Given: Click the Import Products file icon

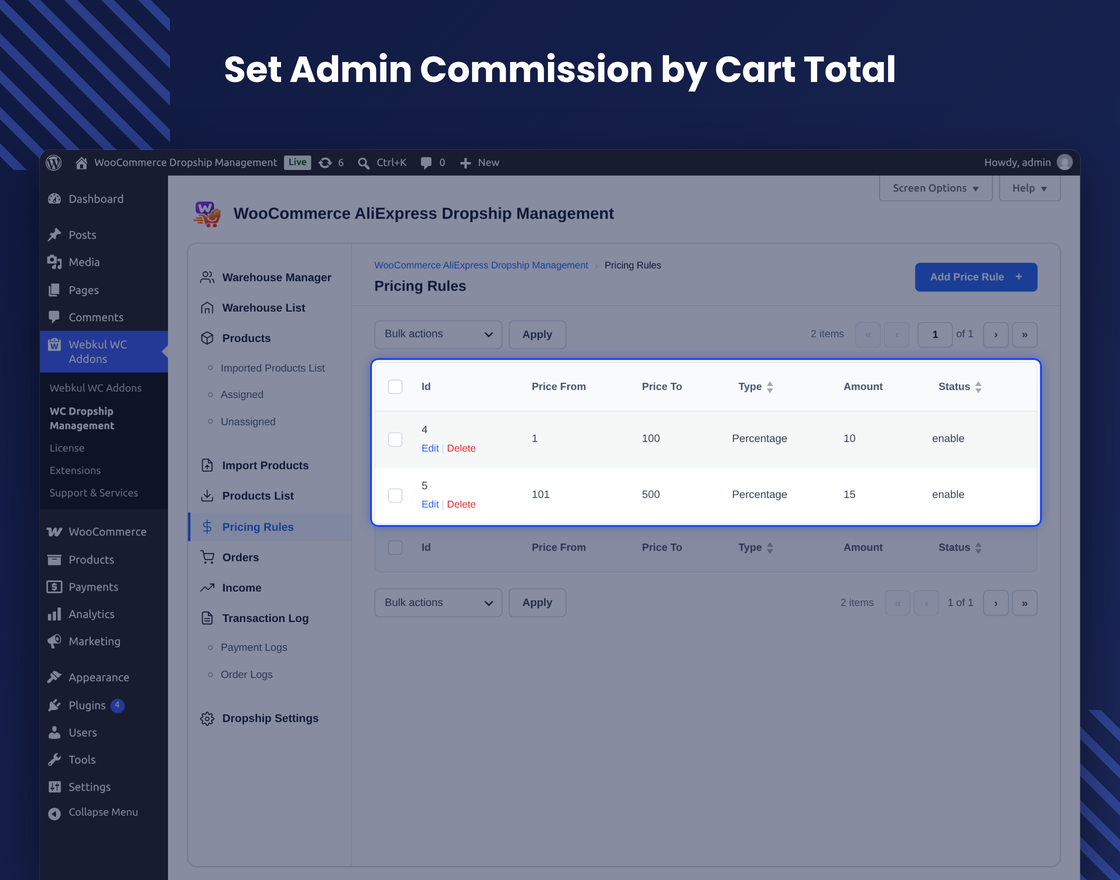Looking at the screenshot, I should pyautogui.click(x=207, y=465).
